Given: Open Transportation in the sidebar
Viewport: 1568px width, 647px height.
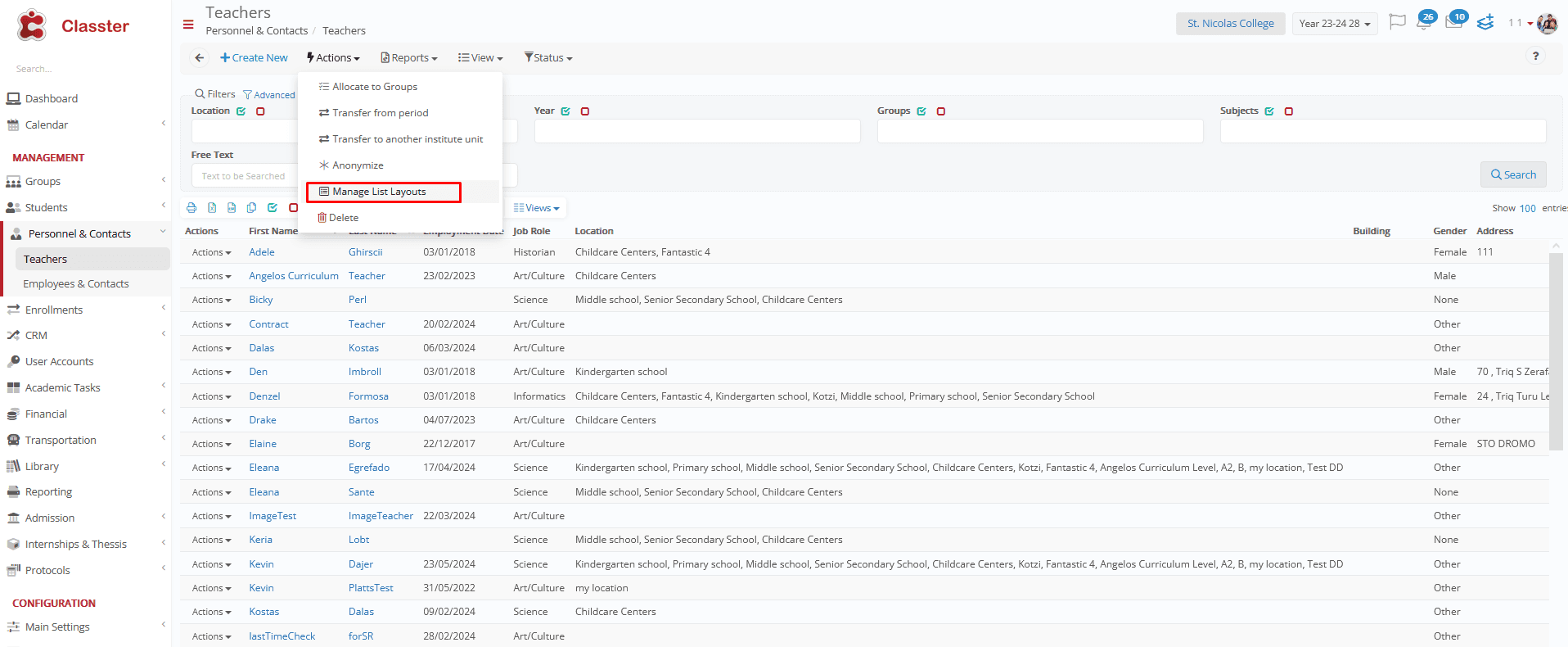Looking at the screenshot, I should [61, 441].
